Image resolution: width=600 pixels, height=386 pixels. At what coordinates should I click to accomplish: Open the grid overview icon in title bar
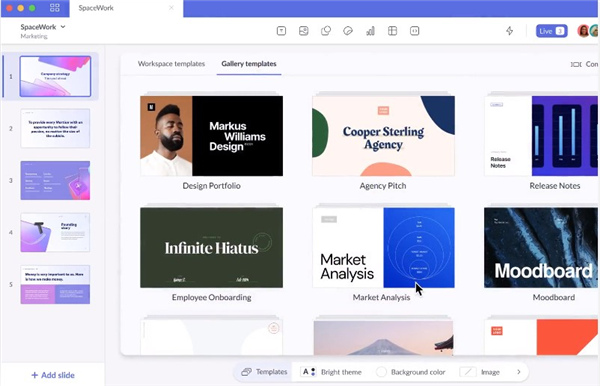coord(55,8)
